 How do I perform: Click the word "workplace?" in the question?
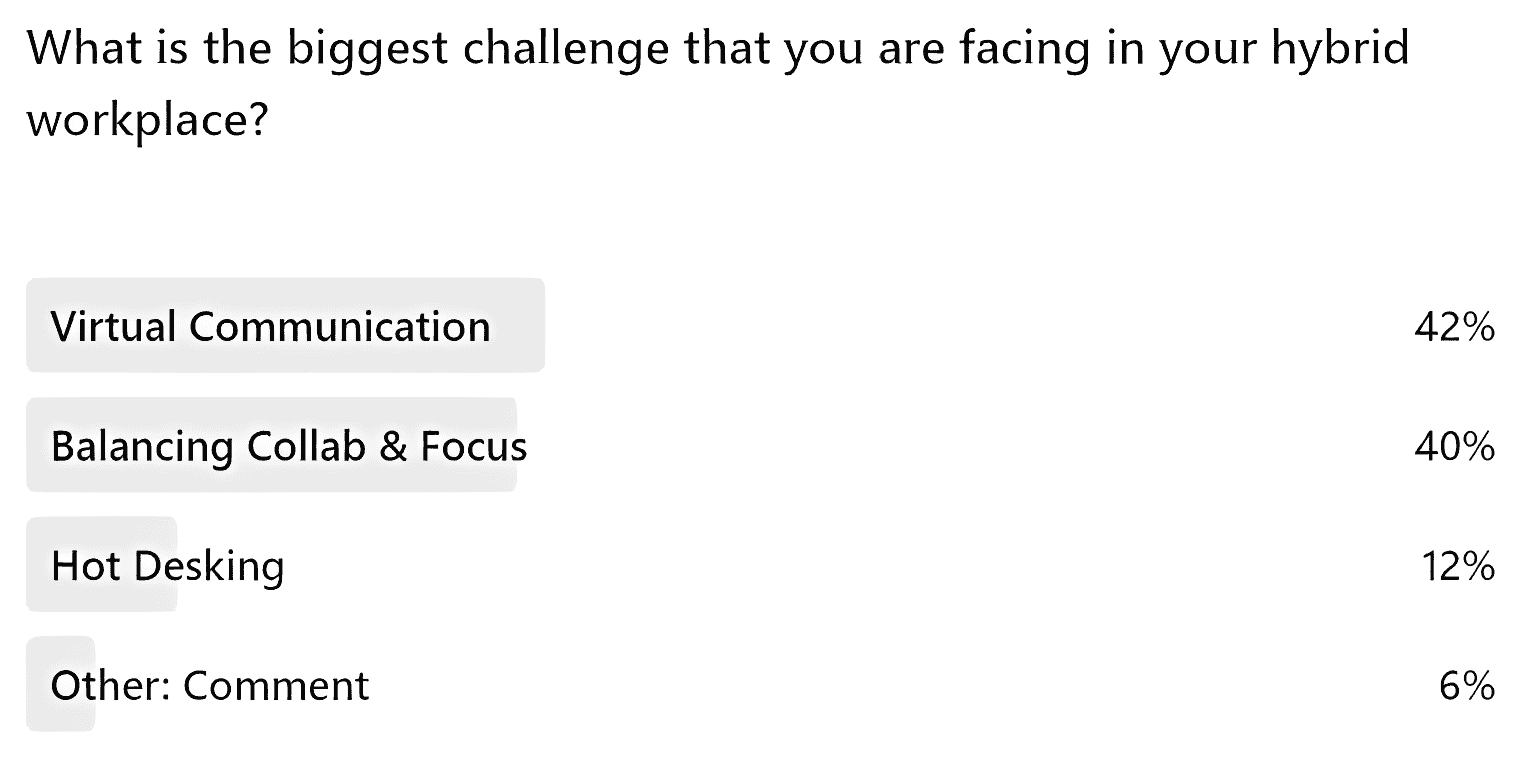pos(148,122)
